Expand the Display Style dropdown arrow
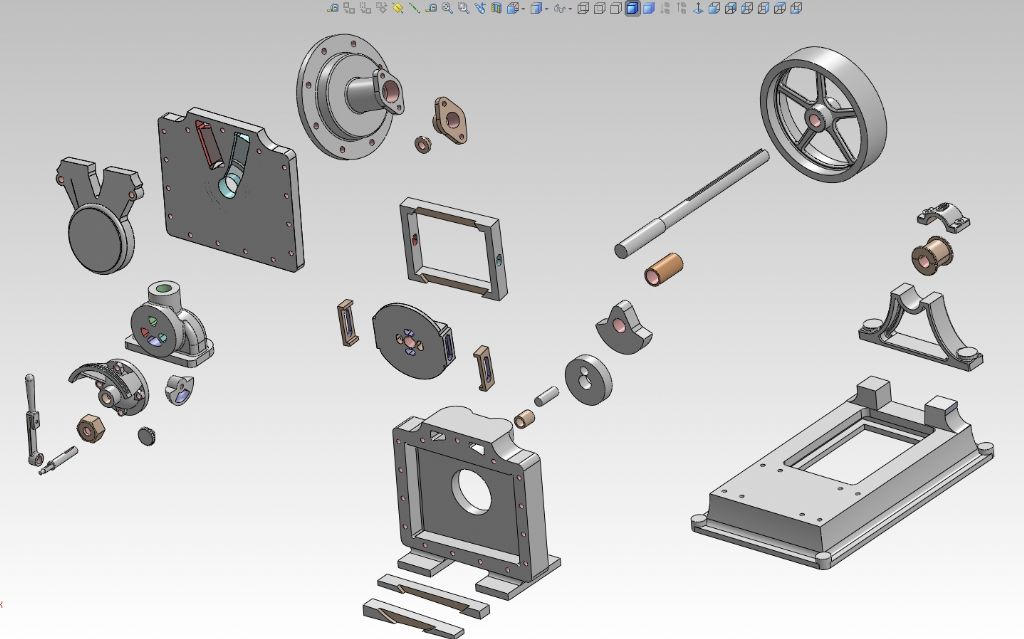This screenshot has width=1024, height=639. [x=546, y=9]
